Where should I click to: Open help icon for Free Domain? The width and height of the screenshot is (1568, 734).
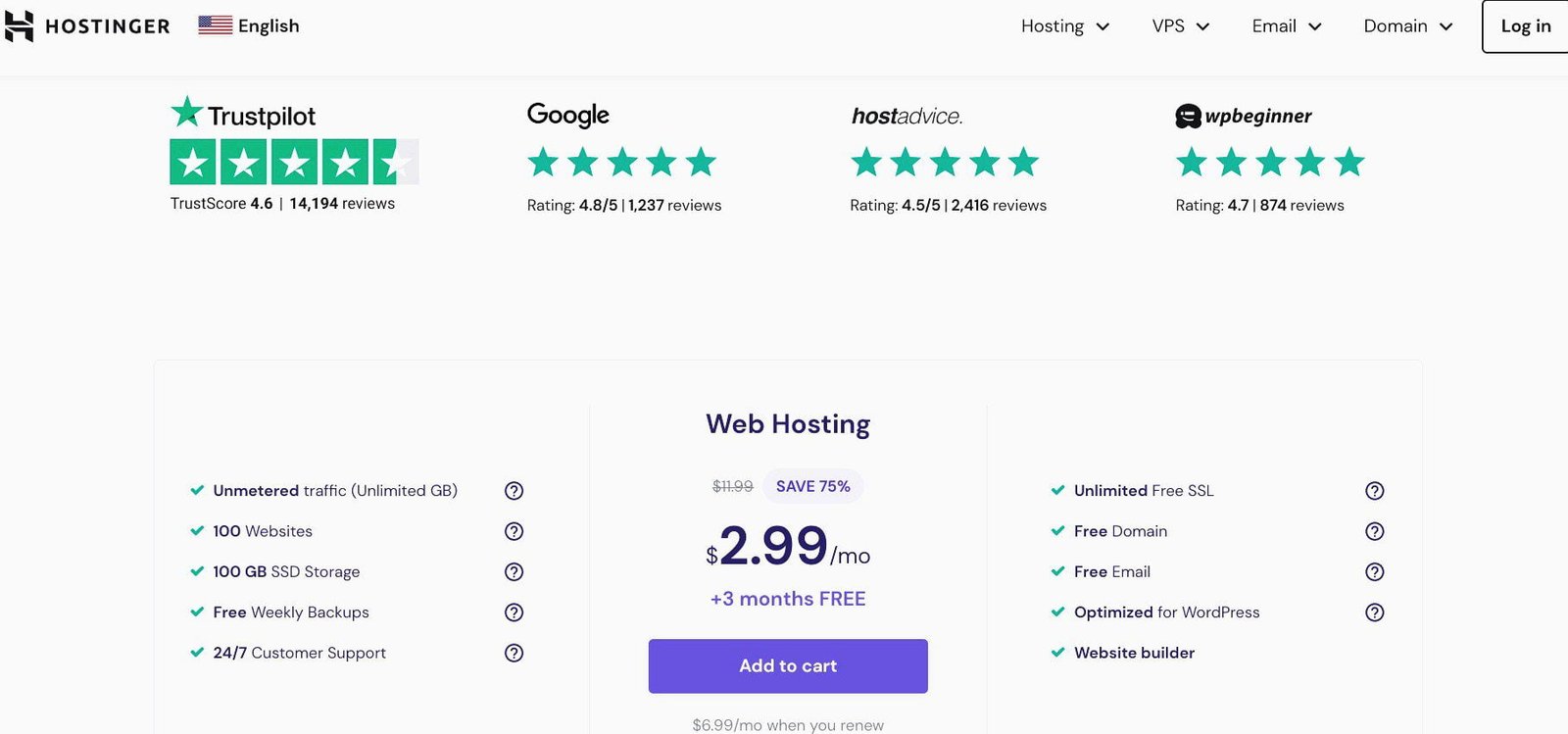pos(1375,531)
